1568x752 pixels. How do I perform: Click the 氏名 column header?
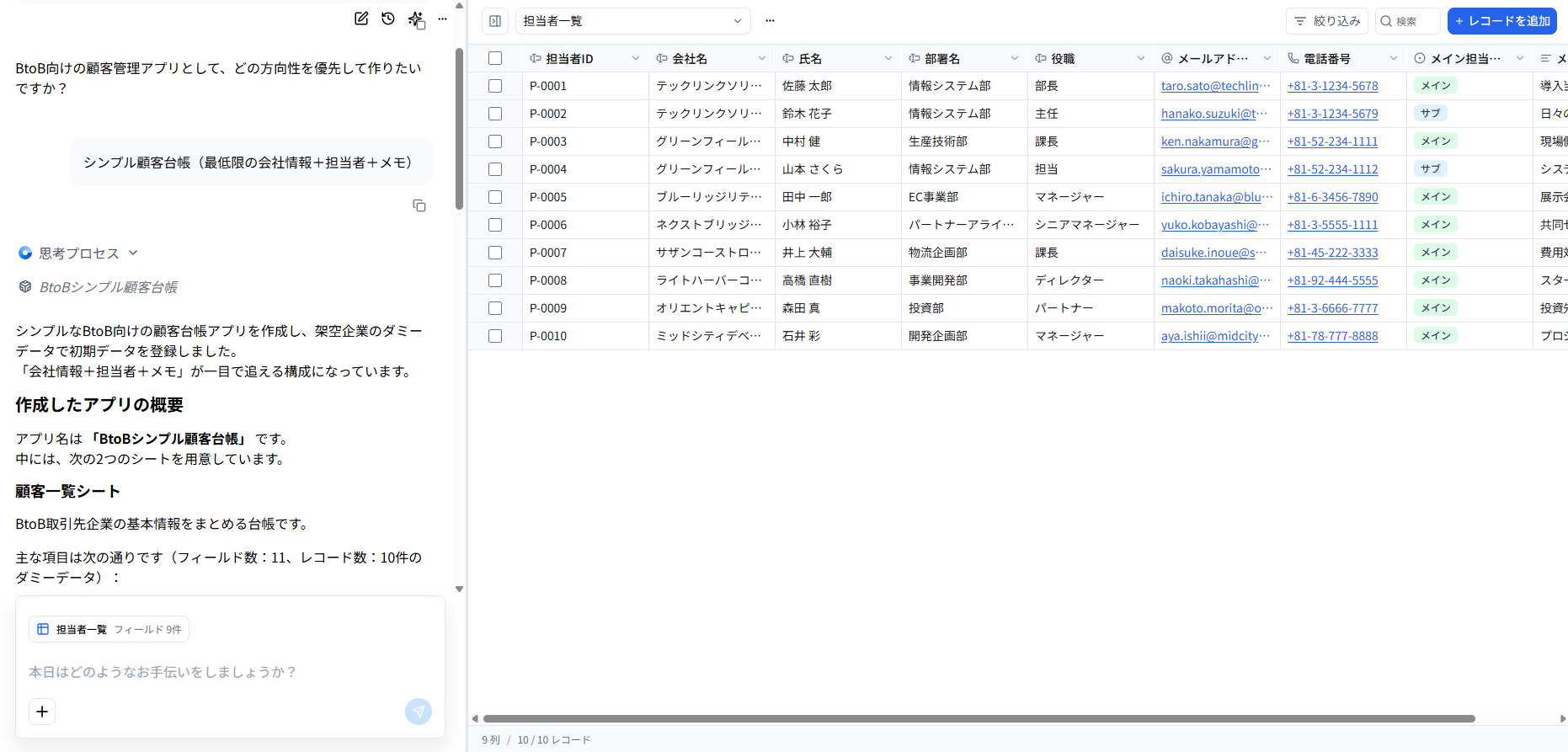(x=838, y=58)
